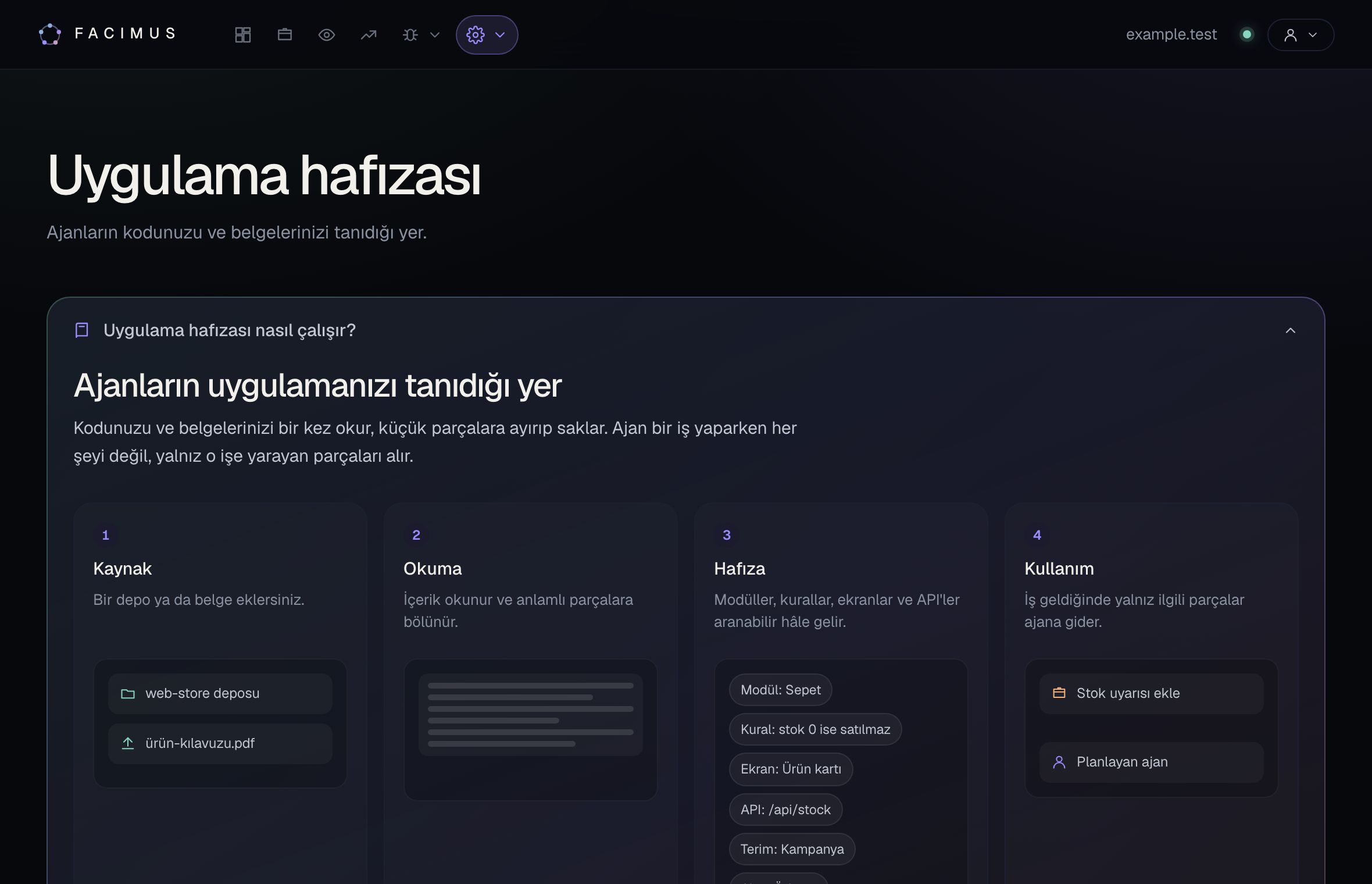The height and width of the screenshot is (884, 1372).
Task: Click the 'Hafıza' step heading
Action: point(739,569)
